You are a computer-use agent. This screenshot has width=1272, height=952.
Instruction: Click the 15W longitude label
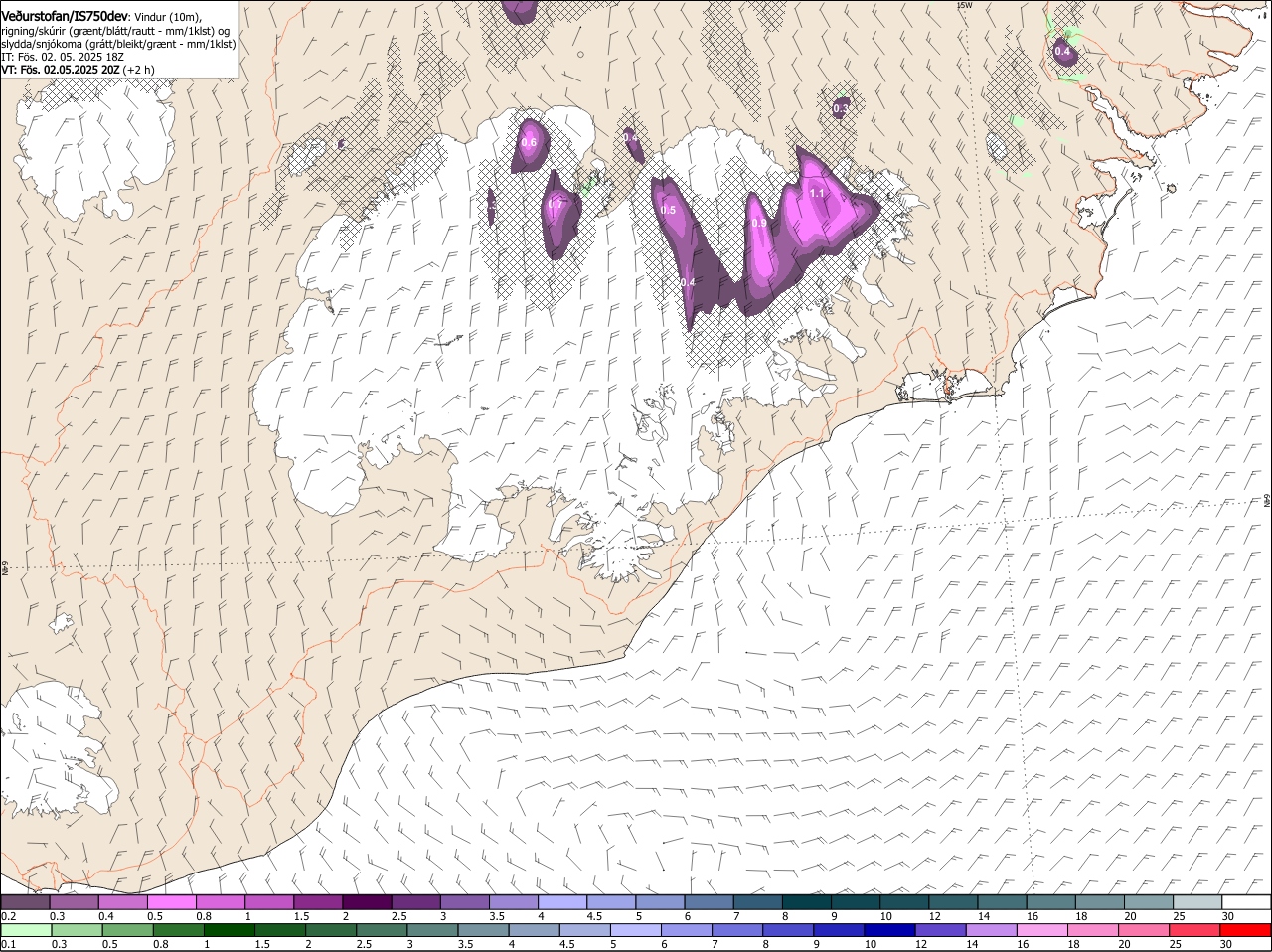tap(963, 5)
